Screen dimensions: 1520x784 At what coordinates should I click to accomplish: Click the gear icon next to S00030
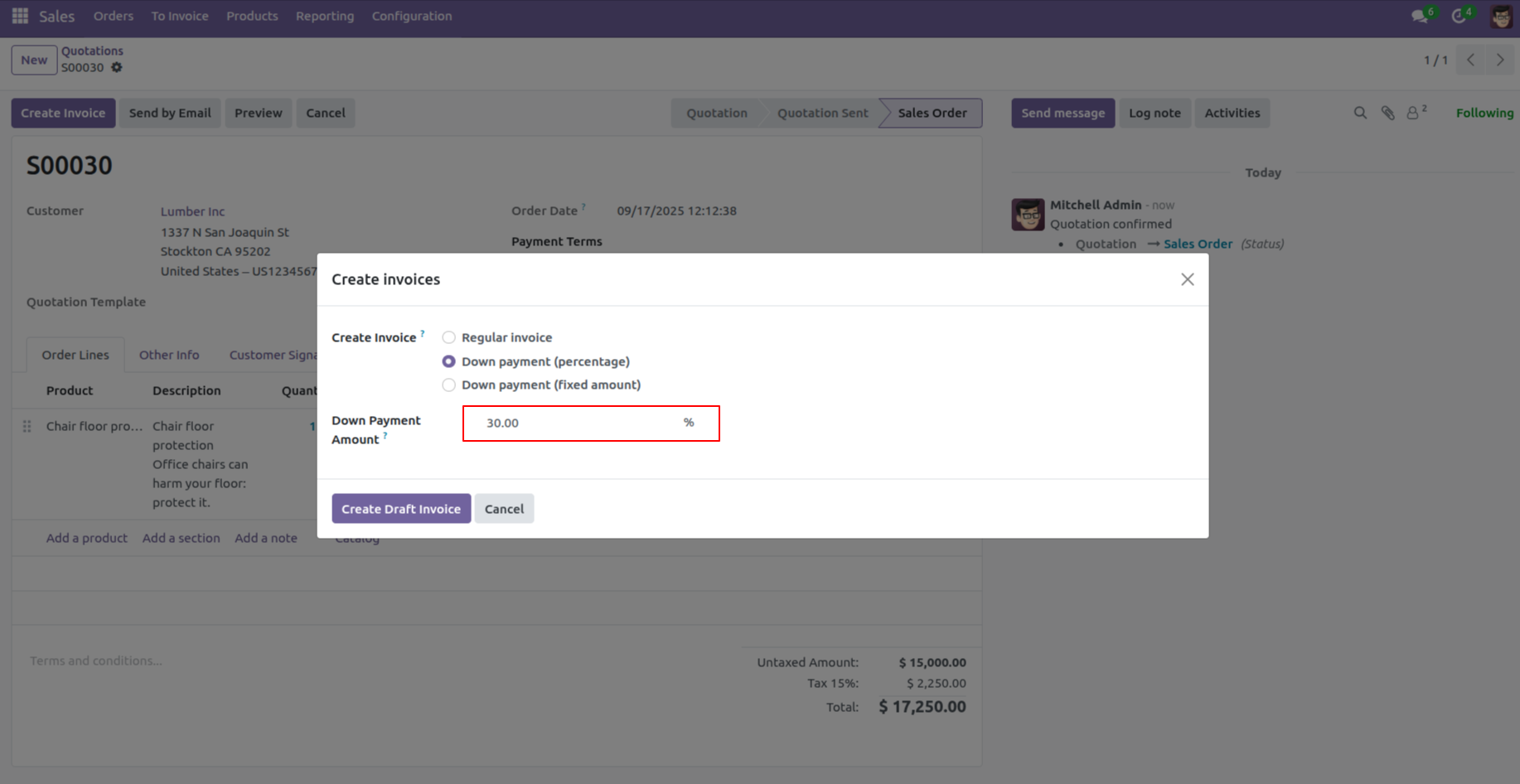(x=117, y=68)
